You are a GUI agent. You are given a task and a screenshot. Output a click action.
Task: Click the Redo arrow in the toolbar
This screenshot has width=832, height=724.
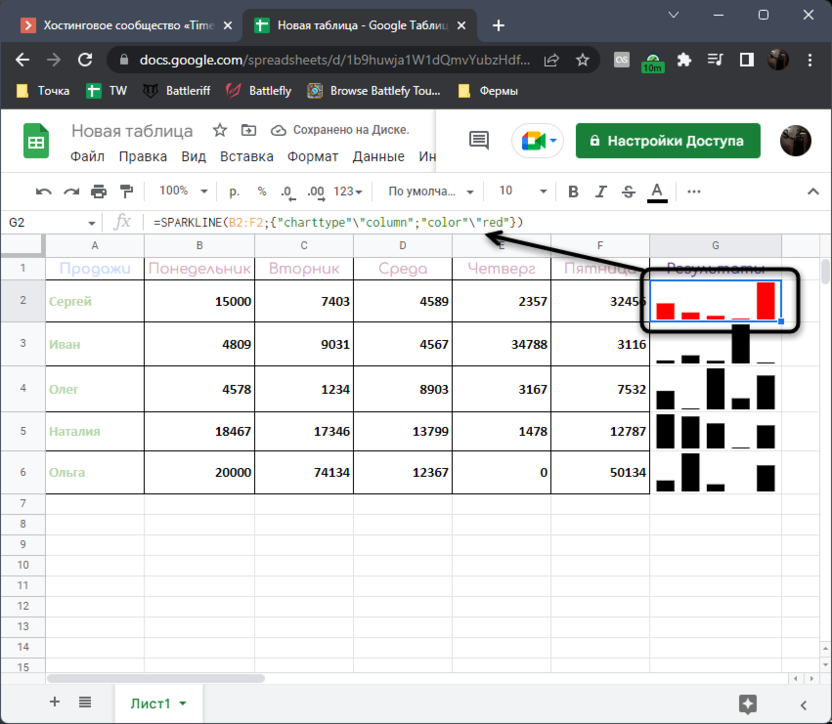(x=71, y=191)
